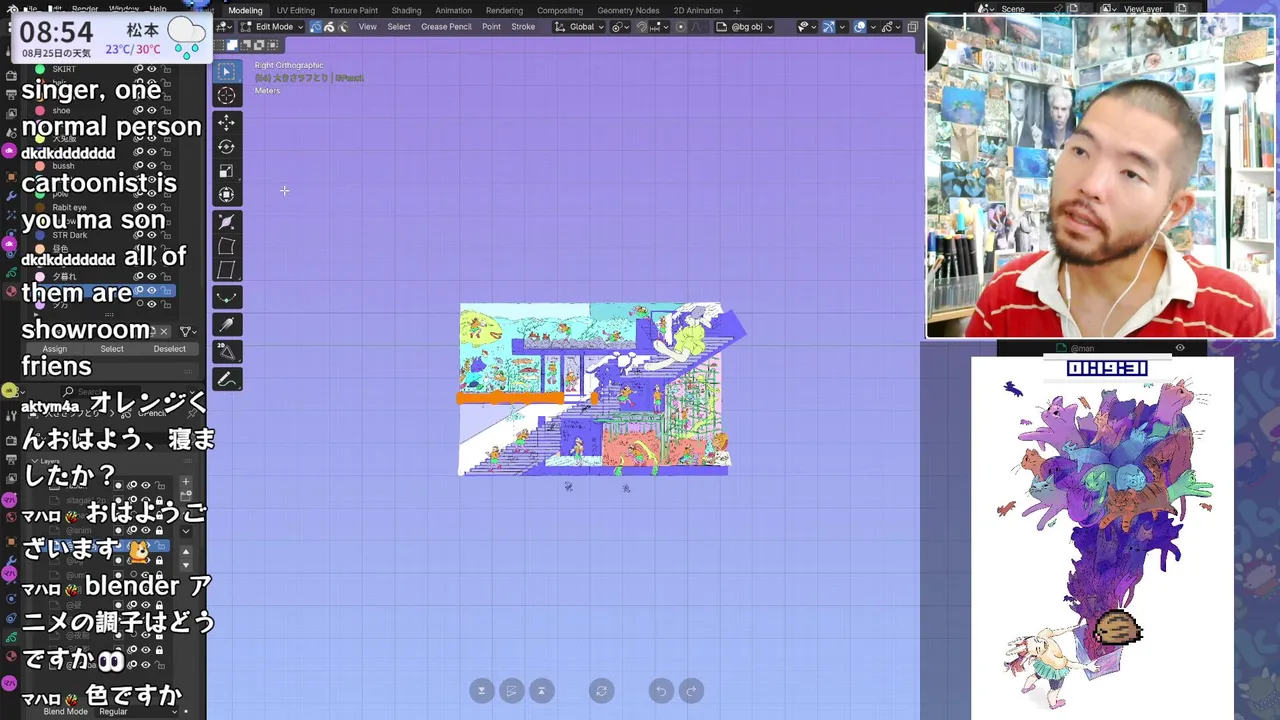Click the Deselect material button

pyautogui.click(x=170, y=349)
